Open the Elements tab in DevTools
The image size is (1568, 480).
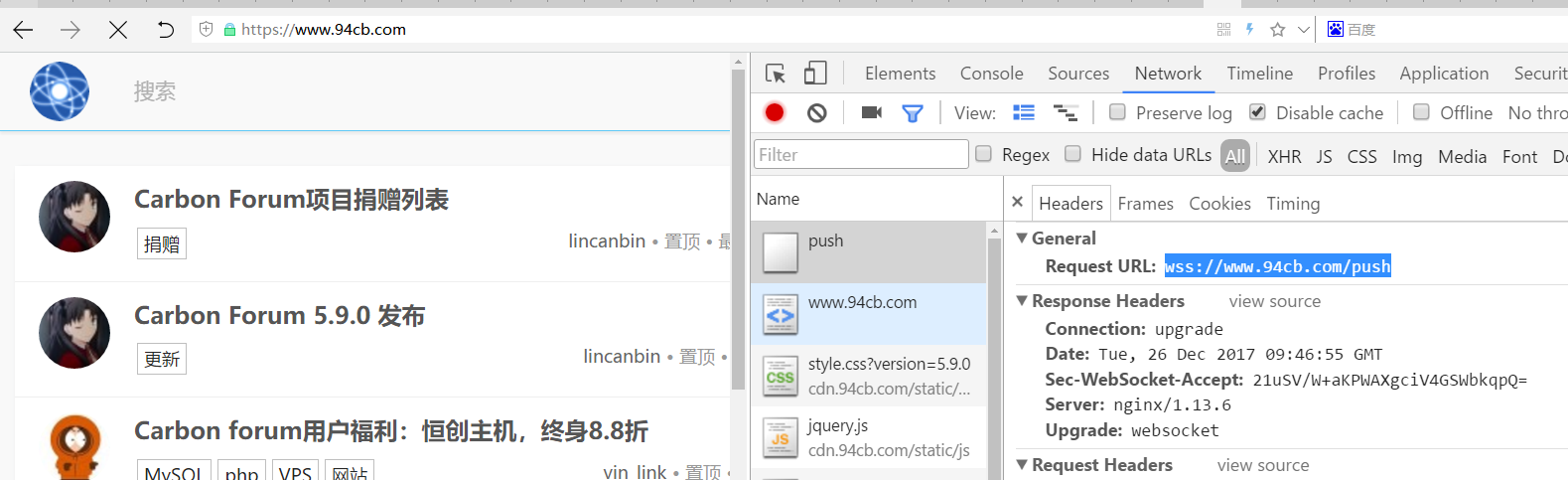pos(900,74)
